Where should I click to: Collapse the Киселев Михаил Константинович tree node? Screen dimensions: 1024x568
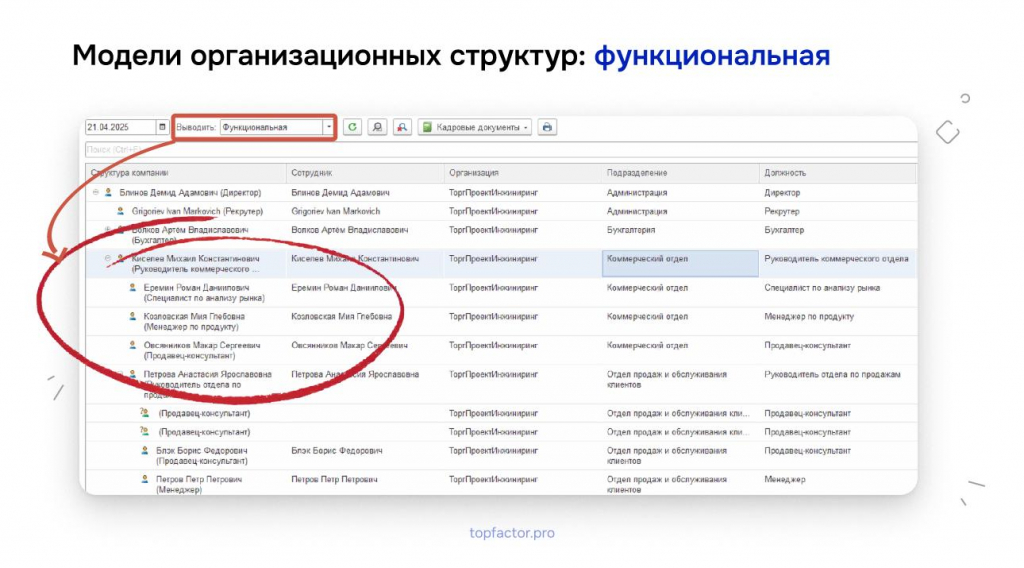click(x=108, y=259)
